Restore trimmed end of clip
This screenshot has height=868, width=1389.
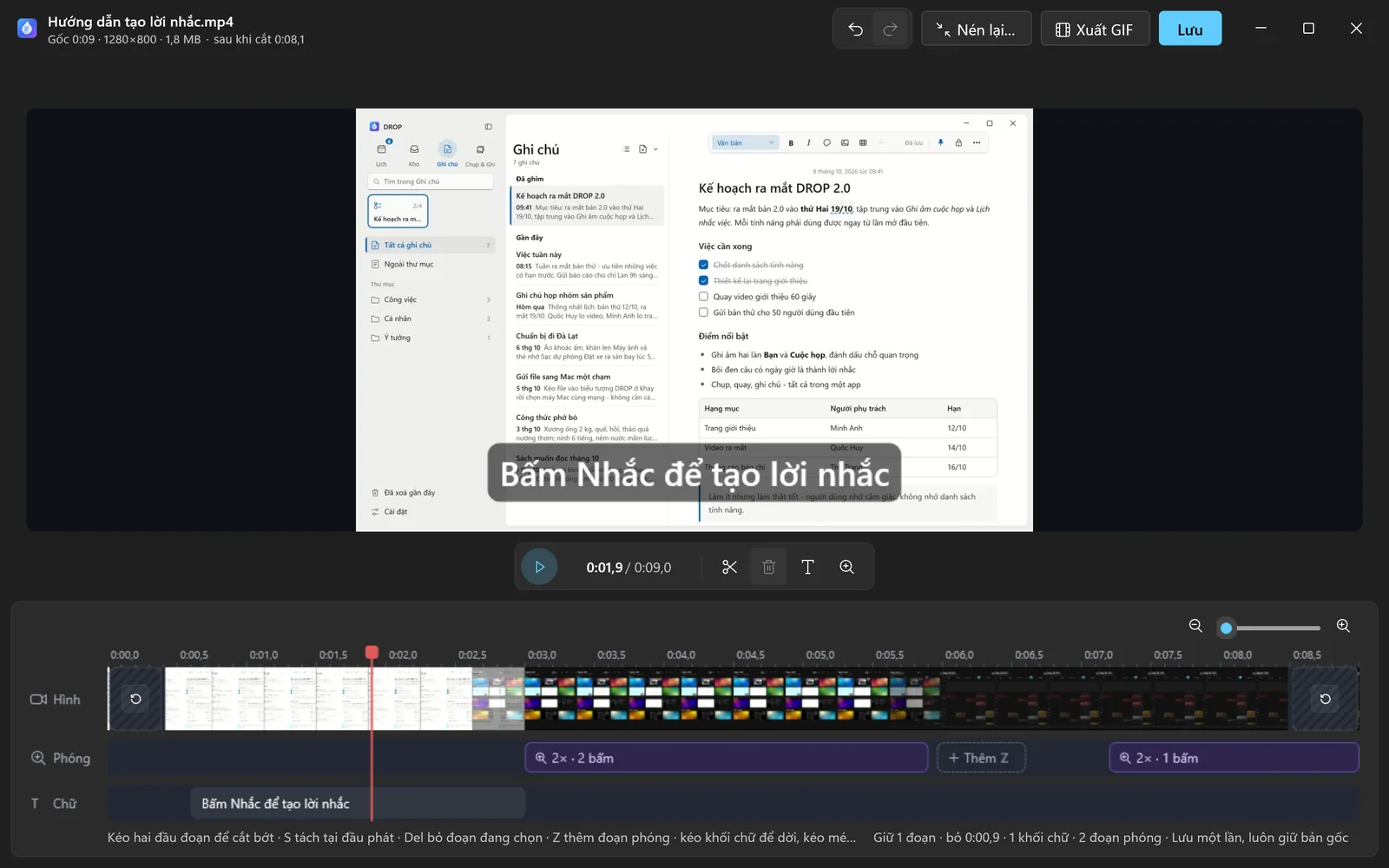pyautogui.click(x=1325, y=699)
